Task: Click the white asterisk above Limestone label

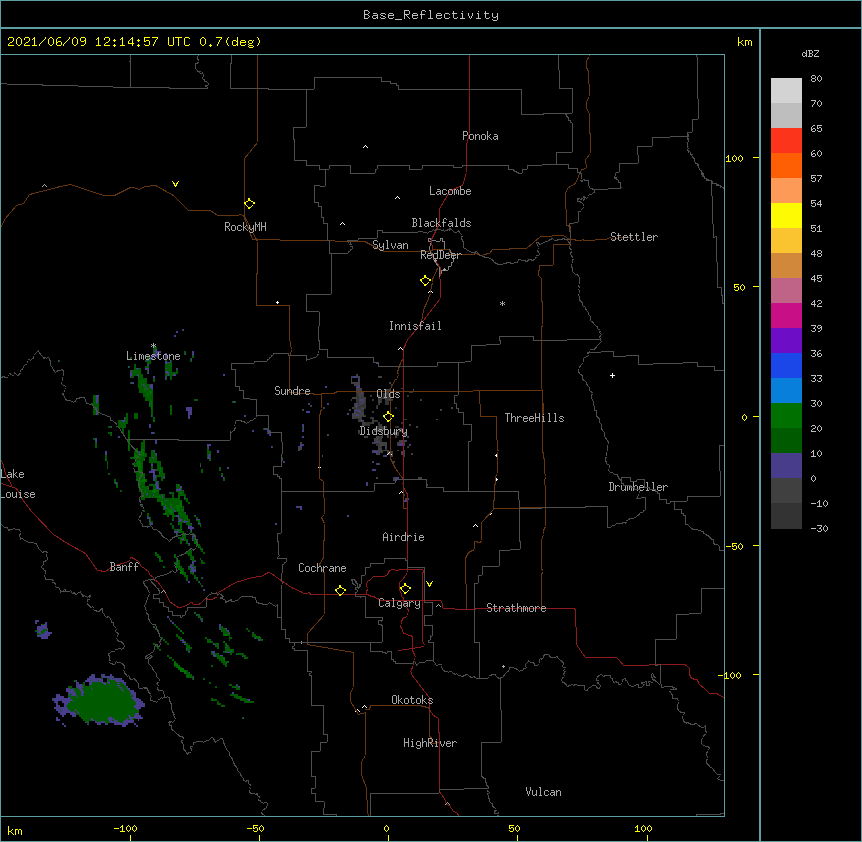Action: pyautogui.click(x=154, y=346)
